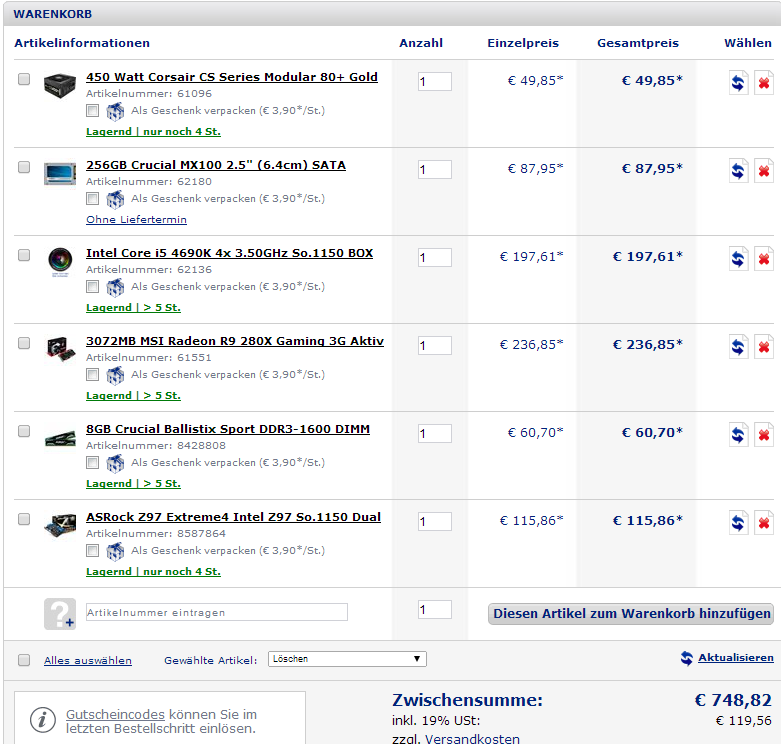
Task: Open ASRock Z97 Extreme4 product link
Action: (233, 517)
